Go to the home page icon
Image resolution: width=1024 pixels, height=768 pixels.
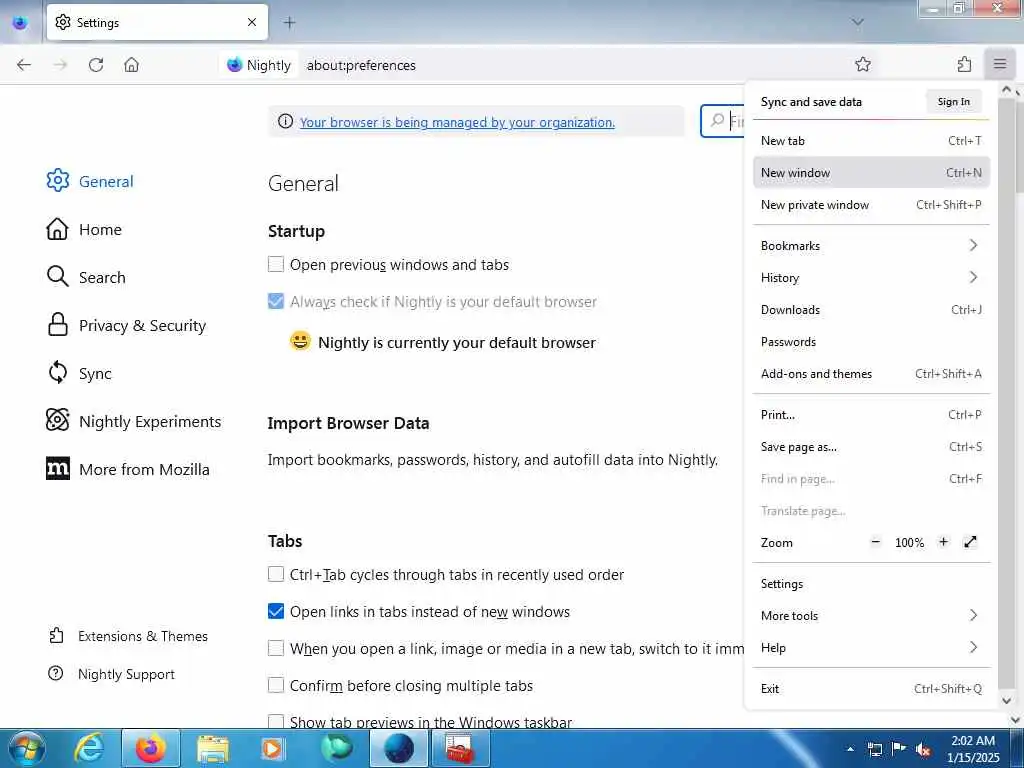tap(131, 65)
